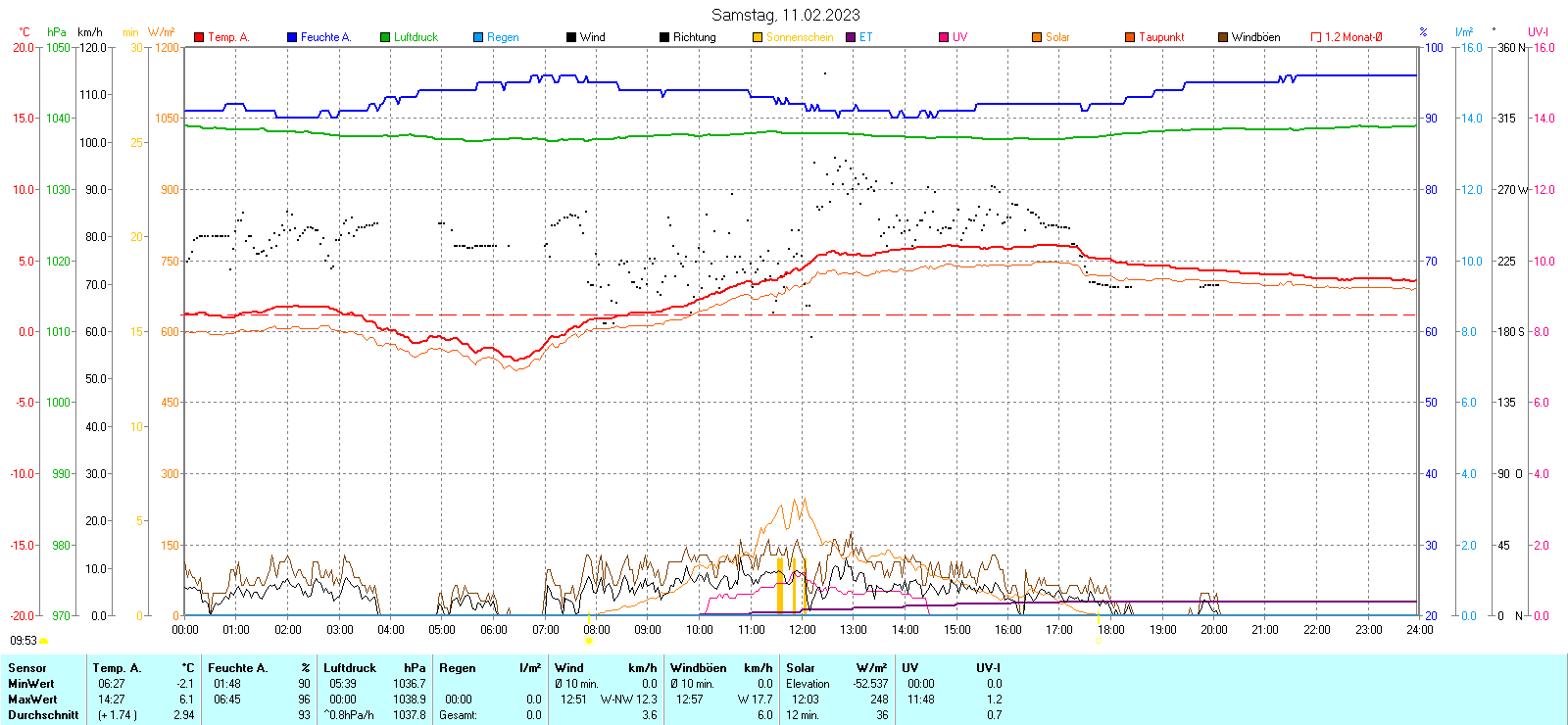The width and height of the screenshot is (1568, 725).
Task: Click the Windböen column header in the table
Action: [x=699, y=668]
